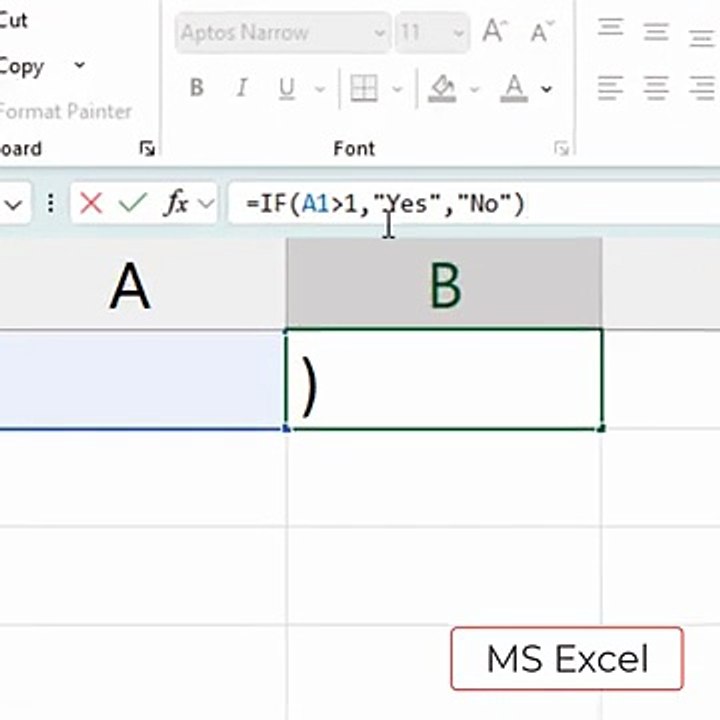Cancel formula entry with red X

(91, 203)
